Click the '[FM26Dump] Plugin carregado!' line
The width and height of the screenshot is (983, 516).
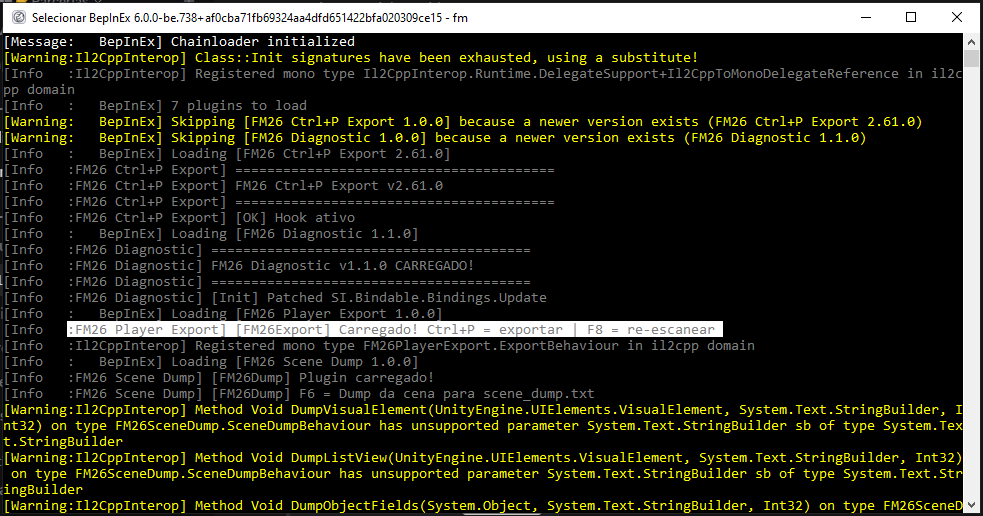click(219, 377)
